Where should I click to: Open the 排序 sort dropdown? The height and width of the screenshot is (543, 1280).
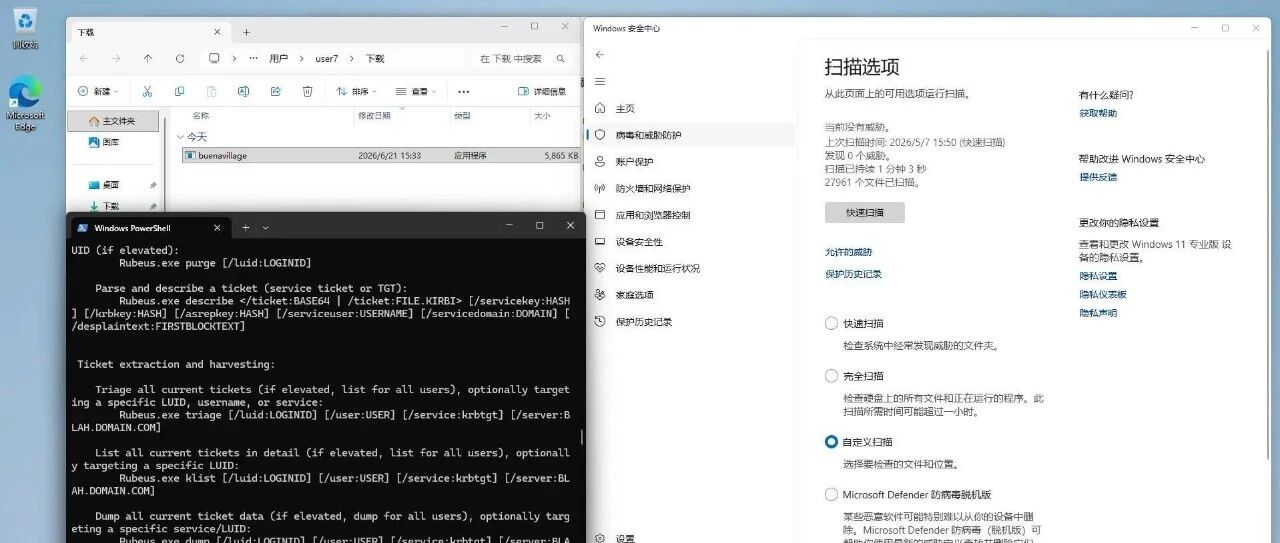pyautogui.click(x=357, y=91)
